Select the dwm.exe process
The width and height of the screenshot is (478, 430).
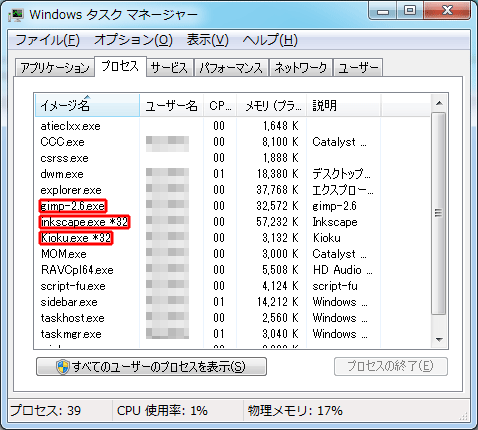[x=62, y=174]
